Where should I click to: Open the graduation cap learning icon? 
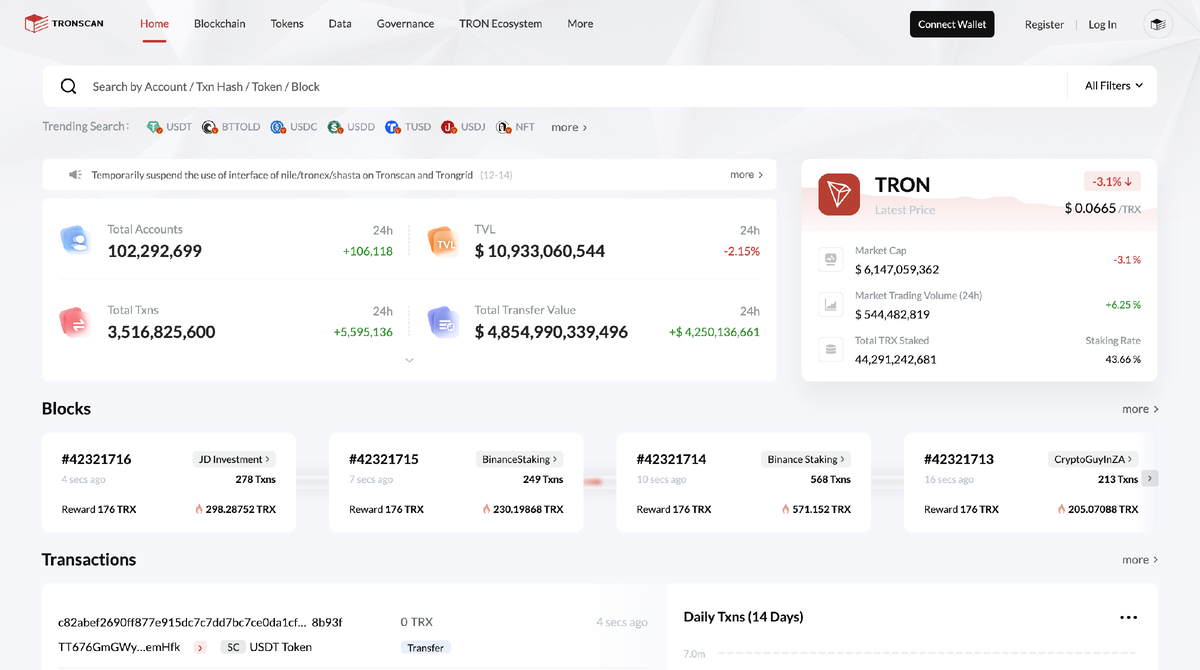click(1158, 24)
